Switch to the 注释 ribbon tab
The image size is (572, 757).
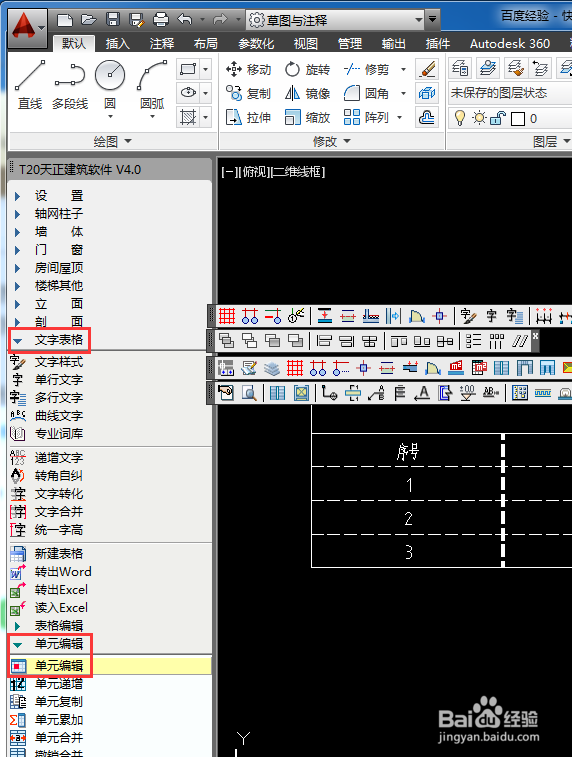(162, 44)
